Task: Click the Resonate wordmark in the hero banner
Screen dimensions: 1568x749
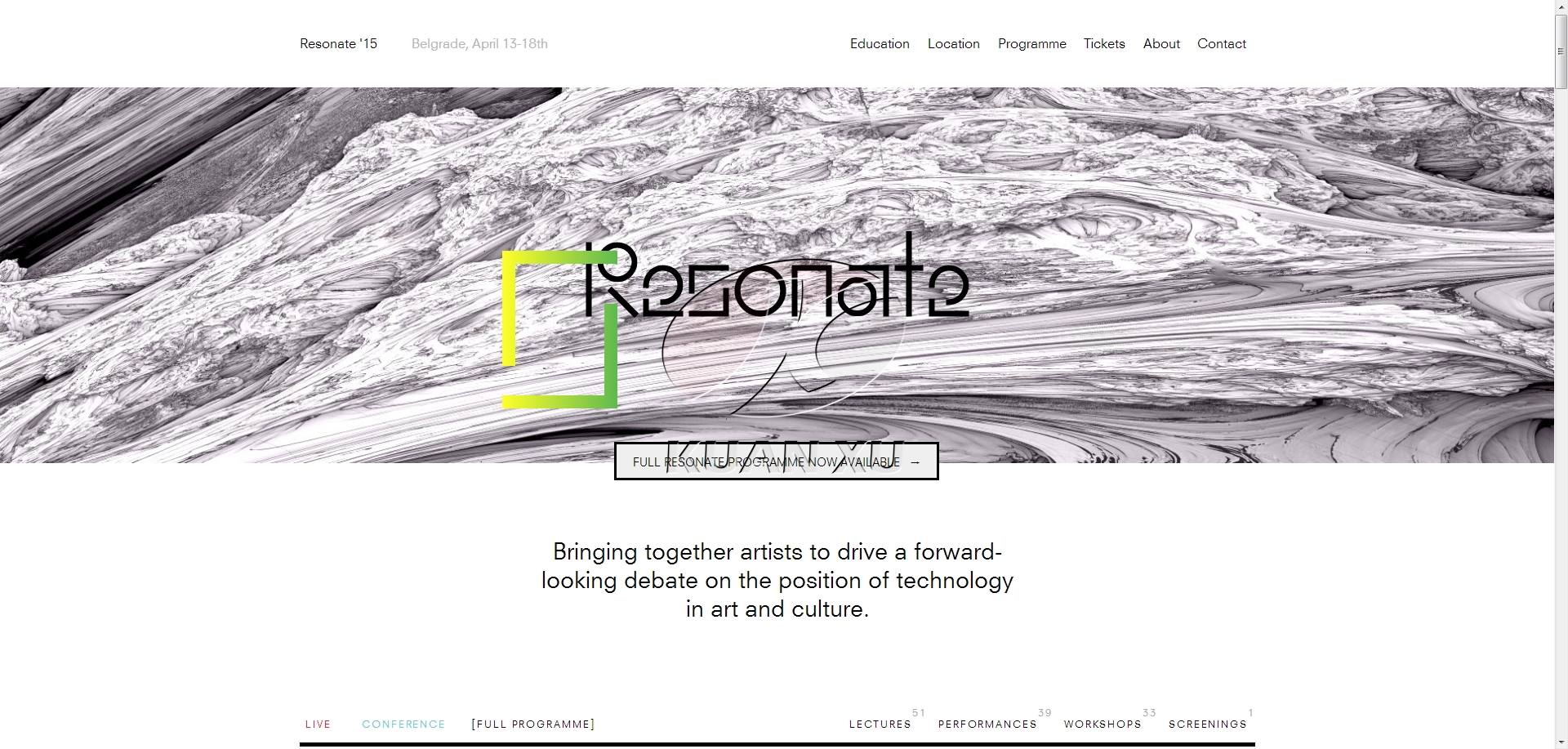Action: 776,282
